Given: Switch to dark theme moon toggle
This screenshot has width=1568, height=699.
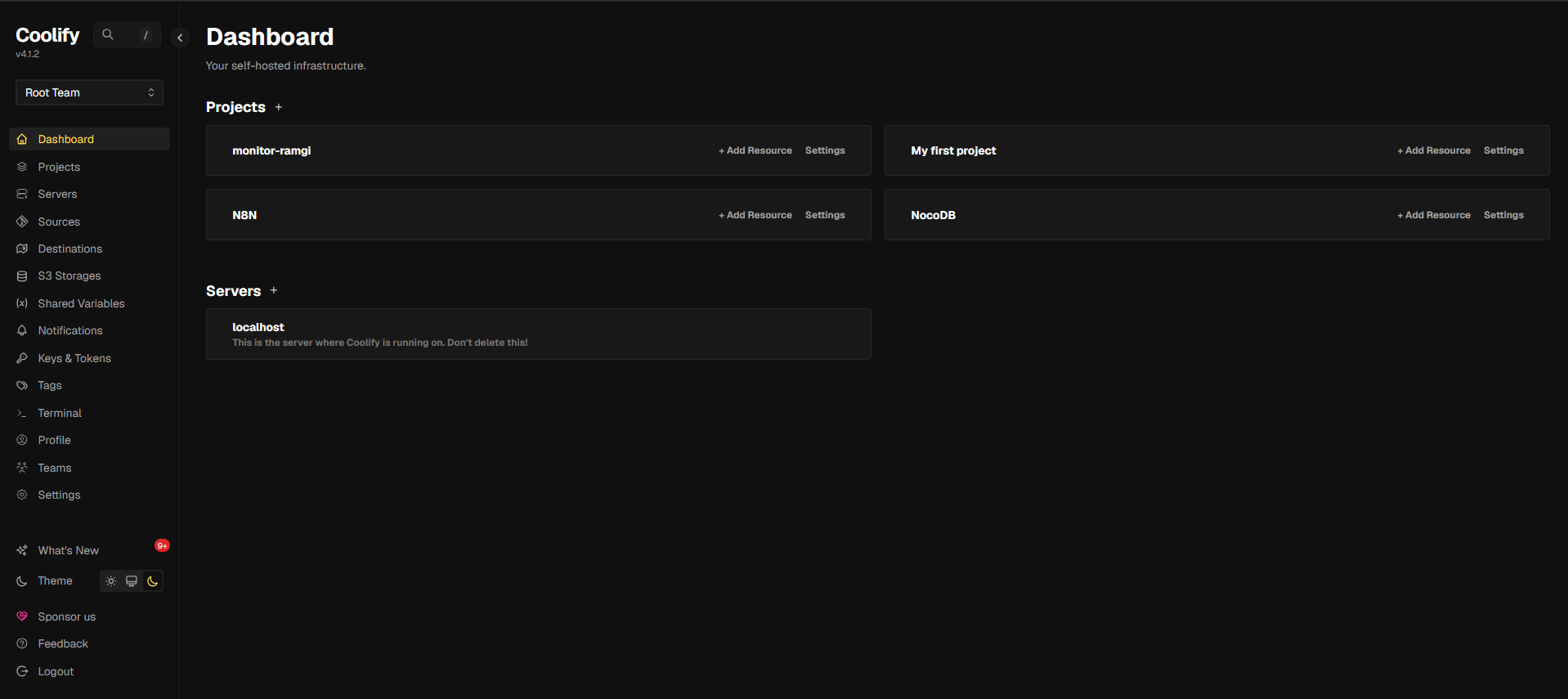Looking at the screenshot, I should pyautogui.click(x=153, y=581).
